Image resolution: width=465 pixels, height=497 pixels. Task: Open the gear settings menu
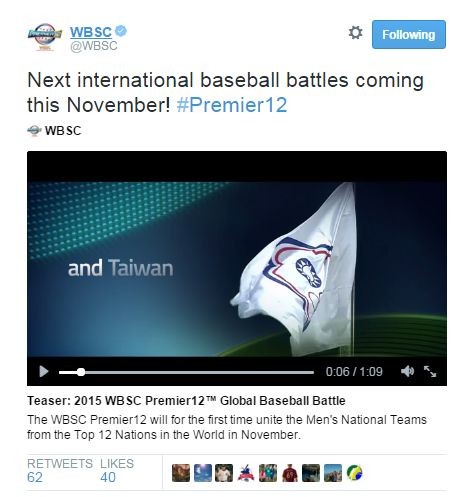(x=355, y=33)
